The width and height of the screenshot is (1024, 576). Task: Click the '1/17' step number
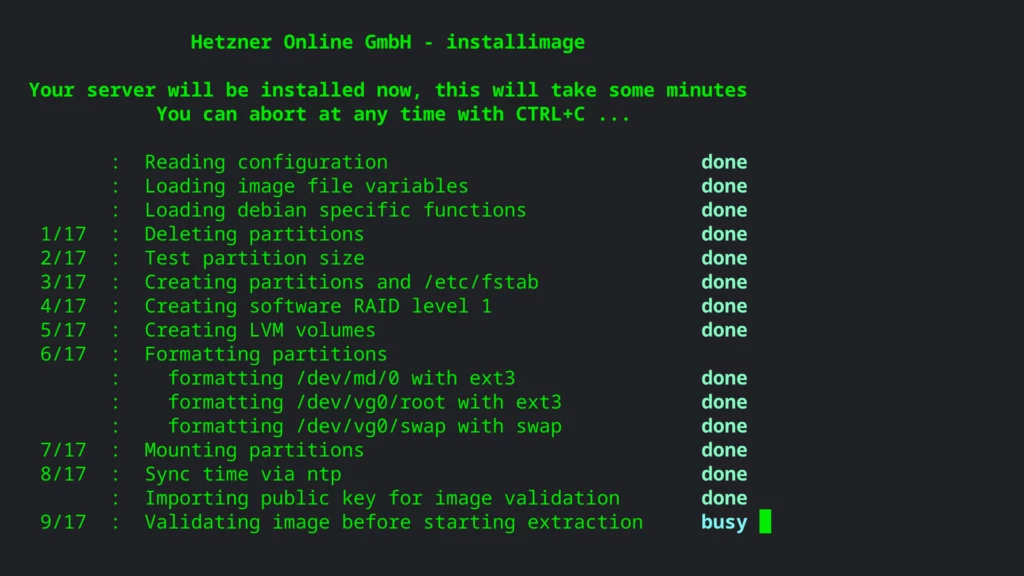63,234
